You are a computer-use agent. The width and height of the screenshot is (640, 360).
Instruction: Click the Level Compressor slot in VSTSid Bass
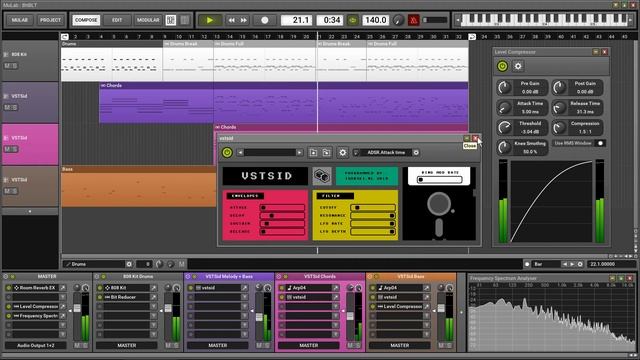pyautogui.click(x=399, y=307)
